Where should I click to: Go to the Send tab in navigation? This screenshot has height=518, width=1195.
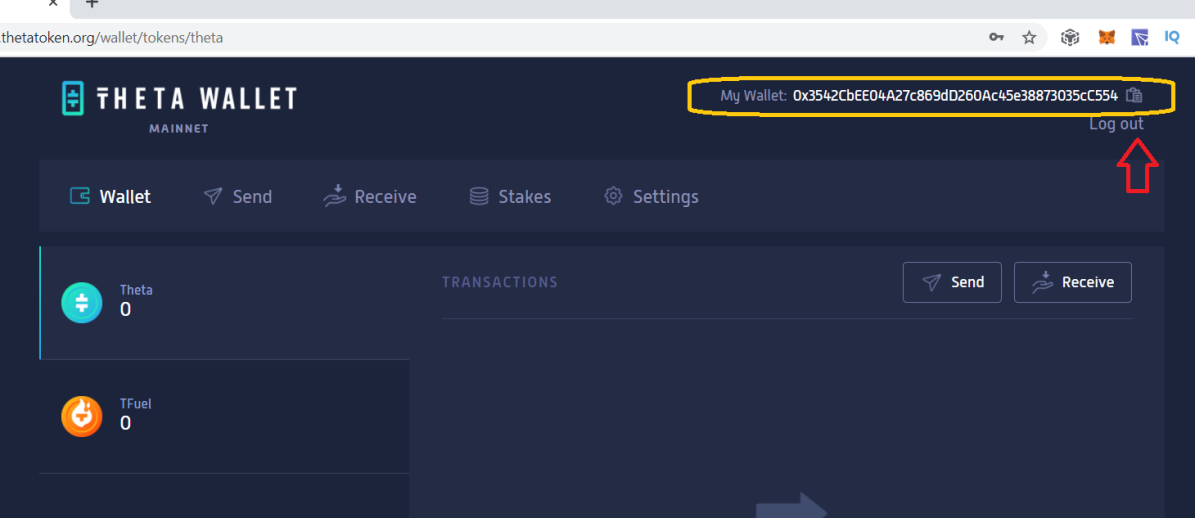(x=238, y=197)
